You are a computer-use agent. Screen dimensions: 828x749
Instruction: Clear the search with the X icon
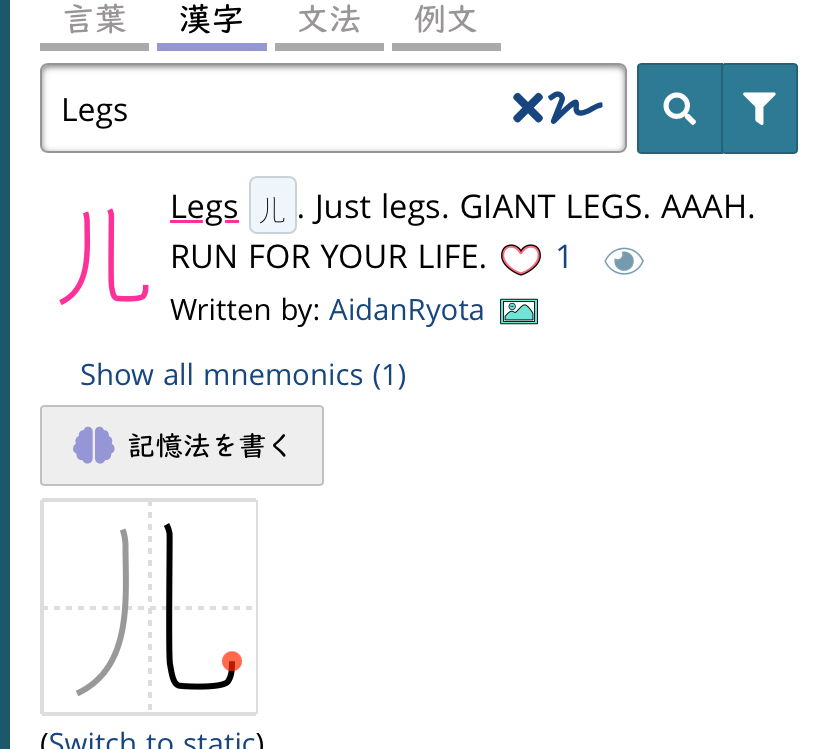528,108
